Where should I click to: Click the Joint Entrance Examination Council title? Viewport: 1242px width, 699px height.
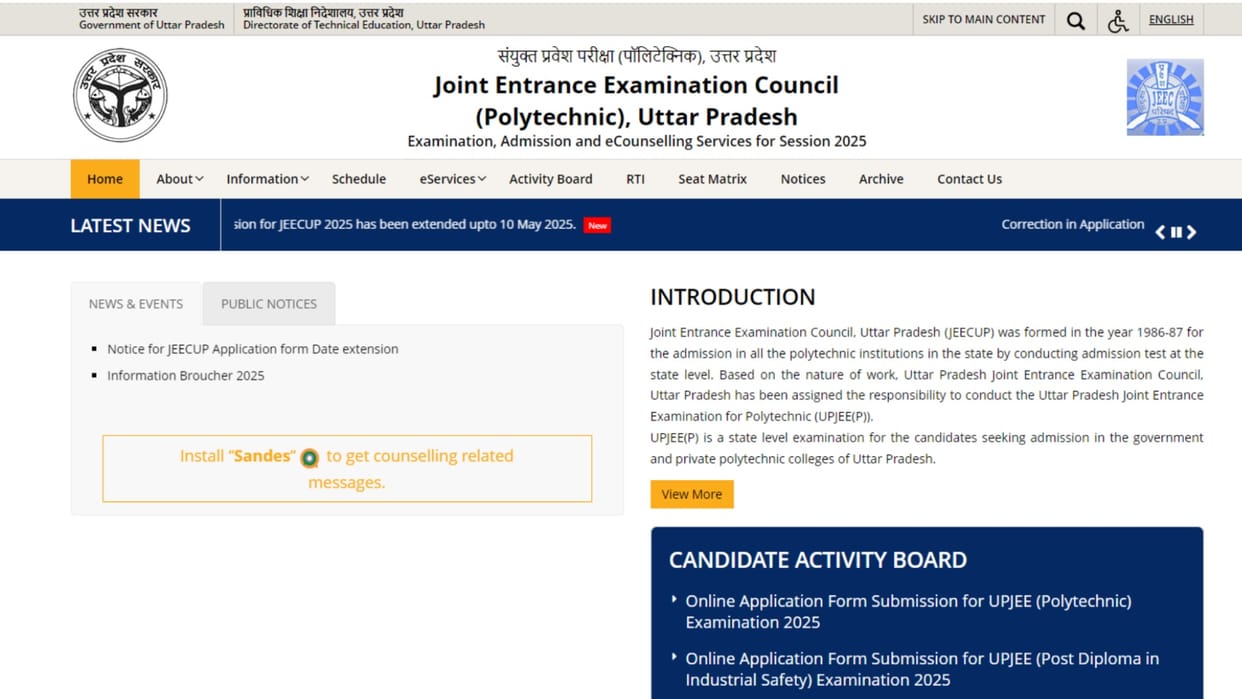coord(636,100)
